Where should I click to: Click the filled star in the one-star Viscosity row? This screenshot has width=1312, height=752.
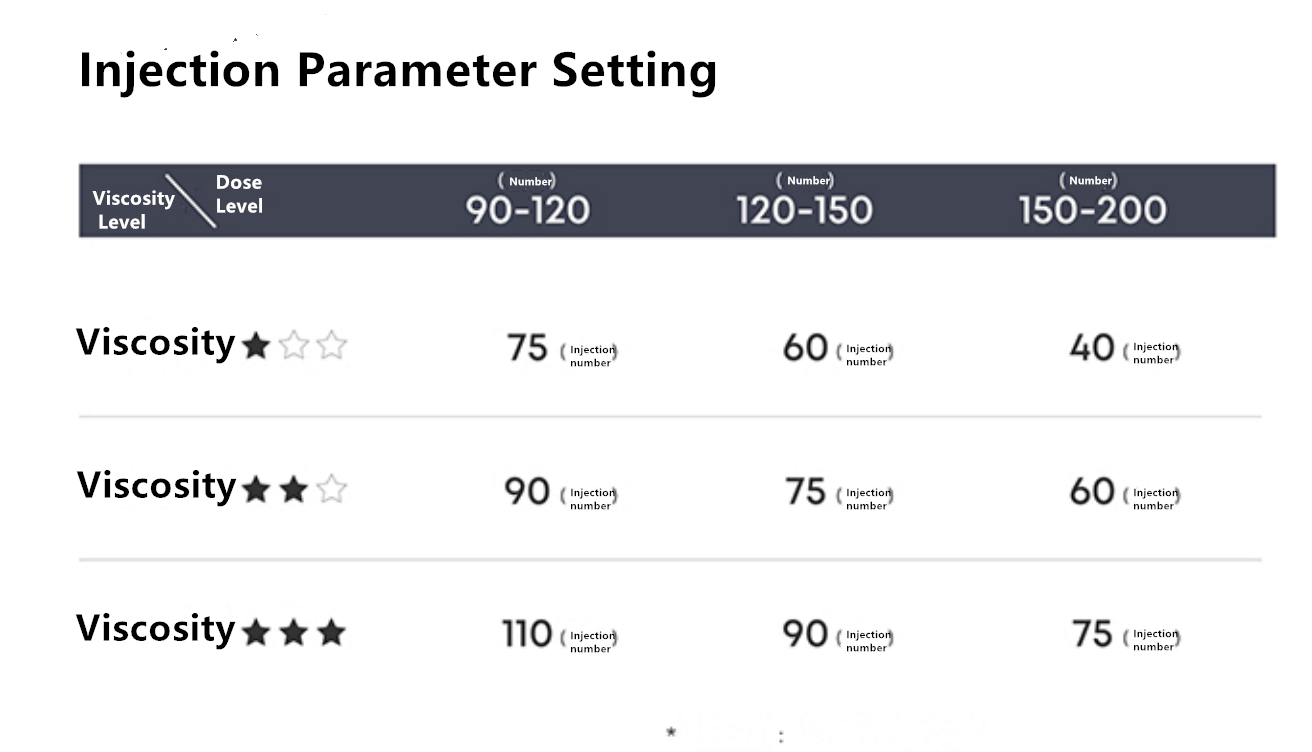256,346
